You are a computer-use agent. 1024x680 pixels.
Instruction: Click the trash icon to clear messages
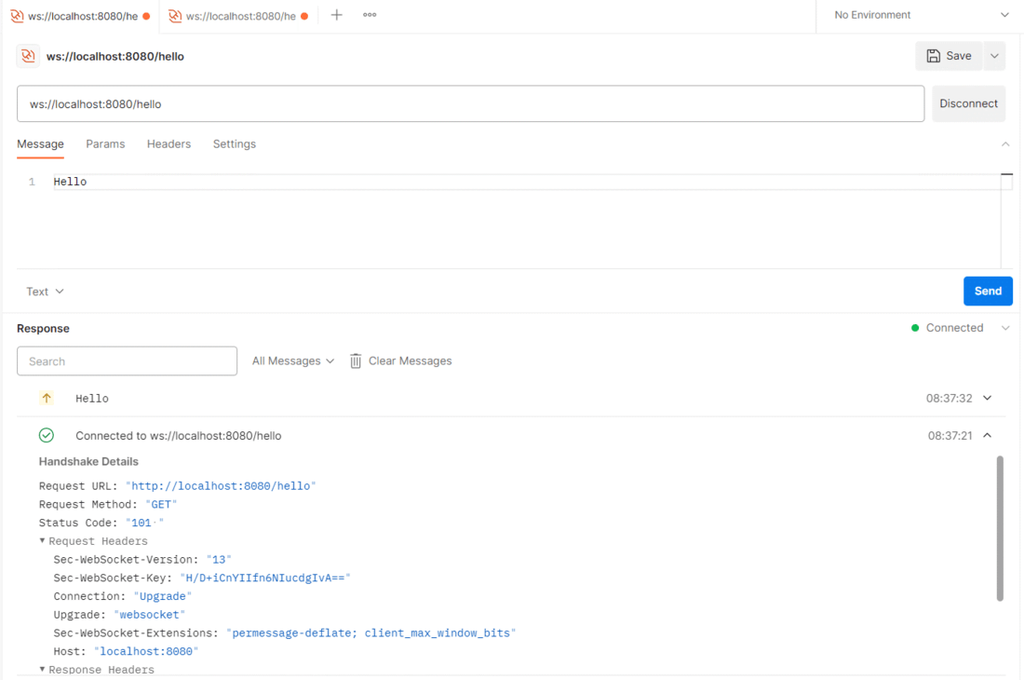(355, 361)
